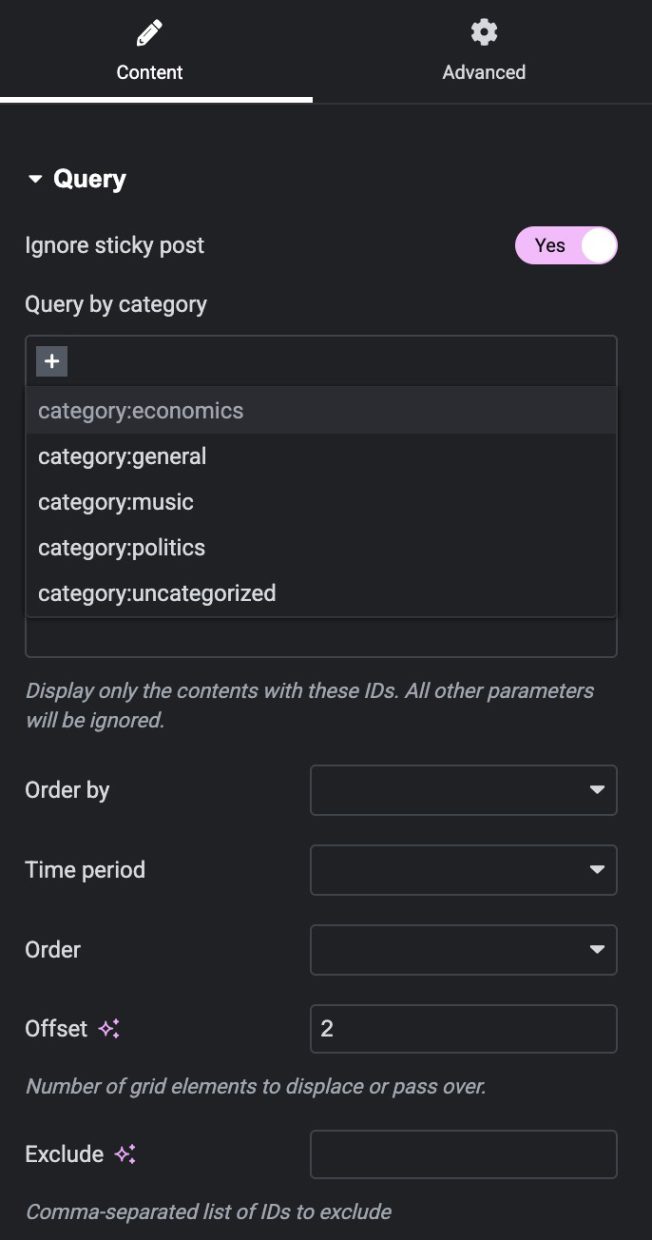Choose category:politics option

point(122,548)
